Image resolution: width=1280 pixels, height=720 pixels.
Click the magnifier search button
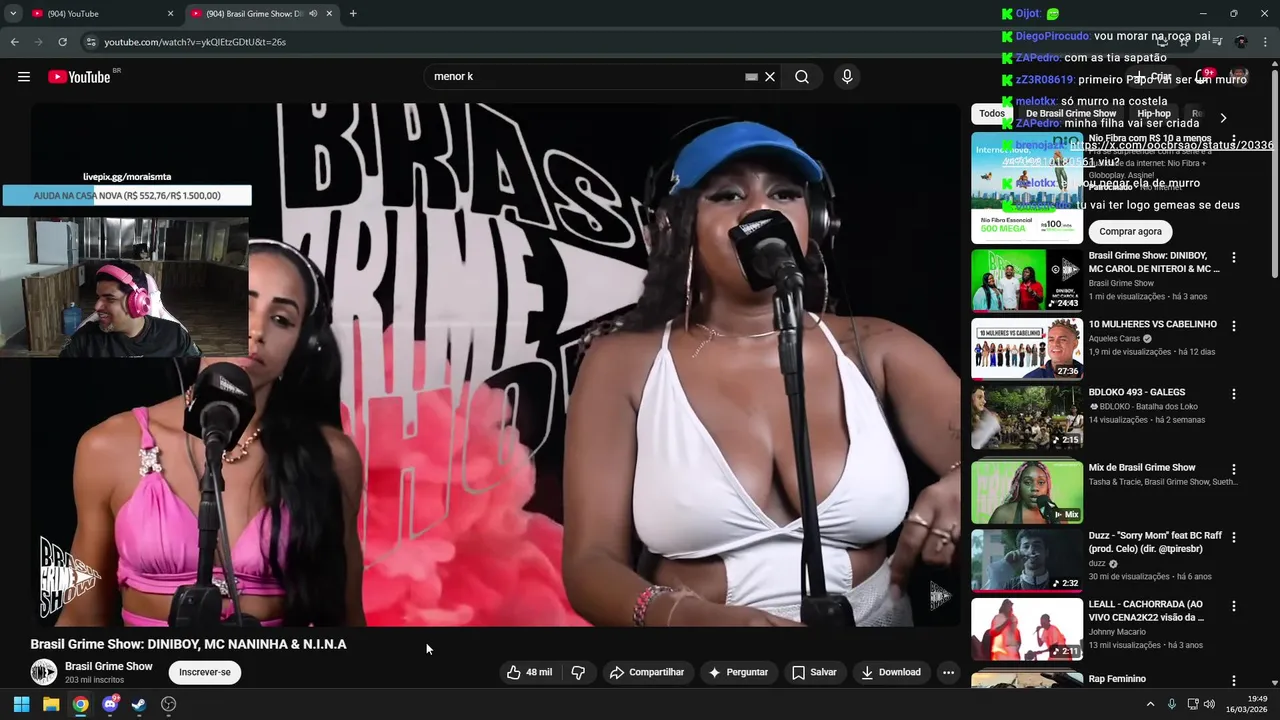pyautogui.click(x=802, y=77)
